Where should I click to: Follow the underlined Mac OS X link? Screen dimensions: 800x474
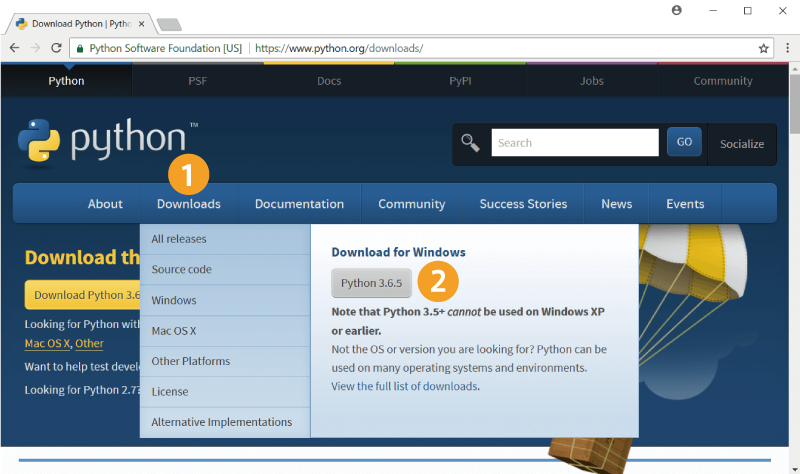47,343
